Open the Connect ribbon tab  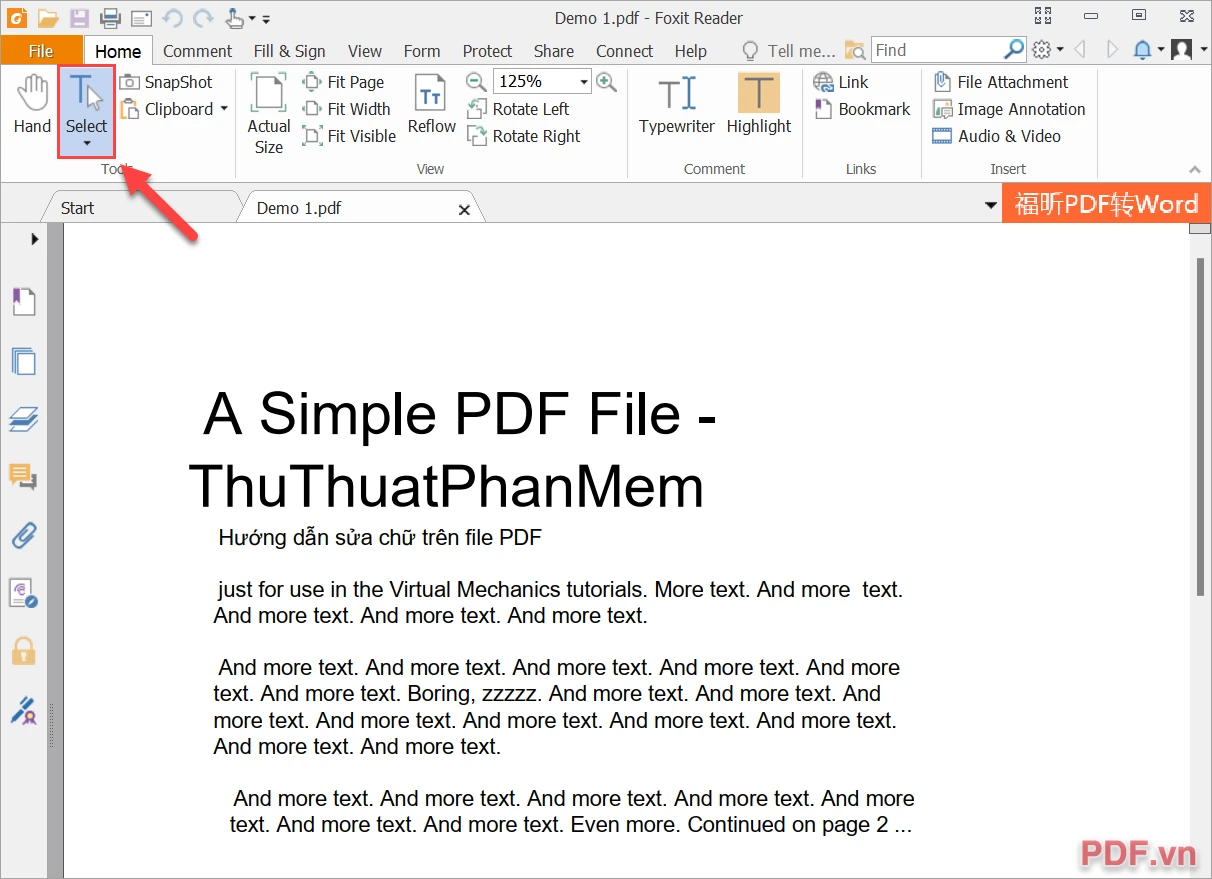[x=625, y=51]
